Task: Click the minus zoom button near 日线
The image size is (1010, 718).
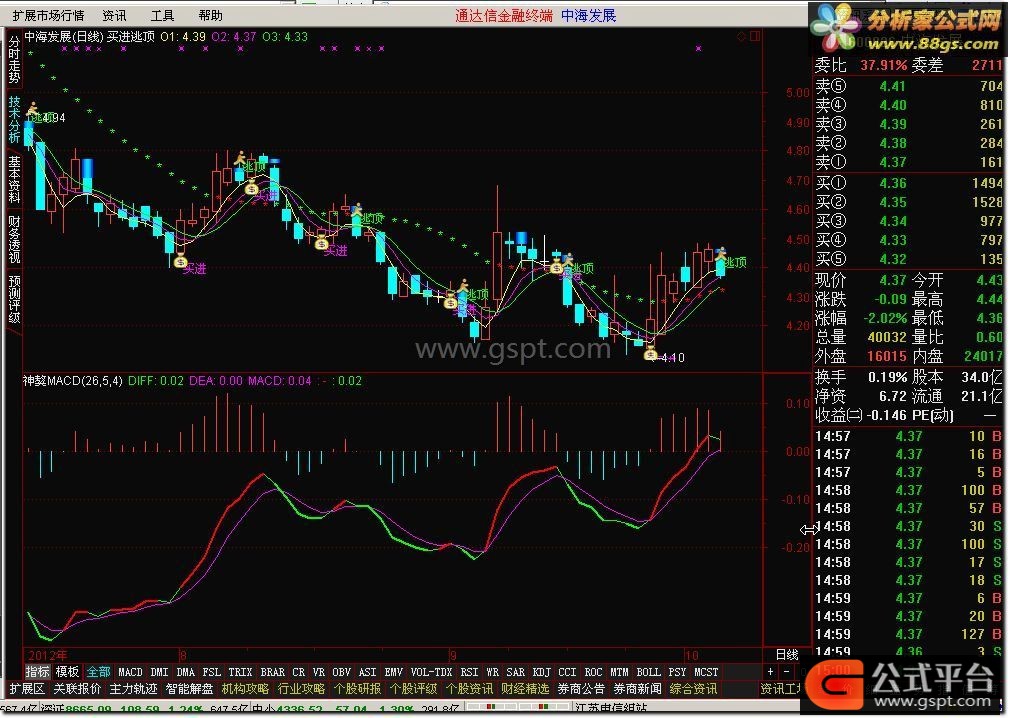Action: tap(786, 672)
